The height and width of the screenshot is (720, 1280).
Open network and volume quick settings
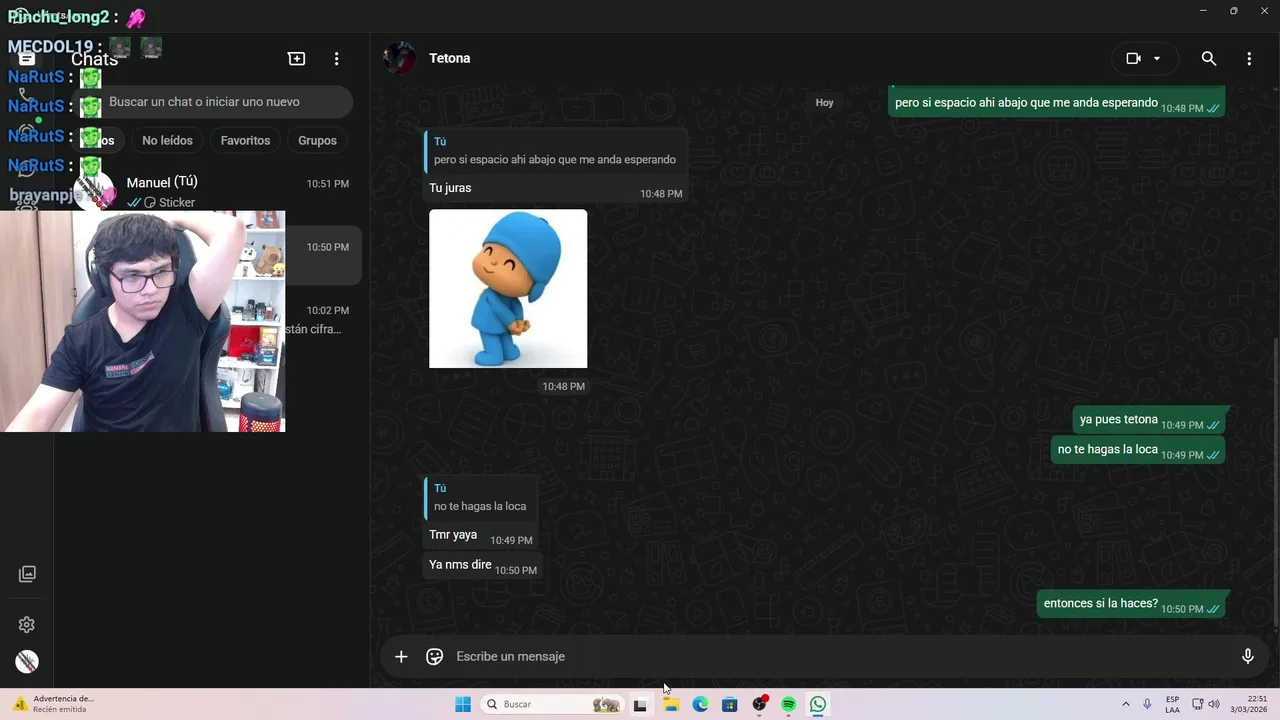pos(1205,704)
